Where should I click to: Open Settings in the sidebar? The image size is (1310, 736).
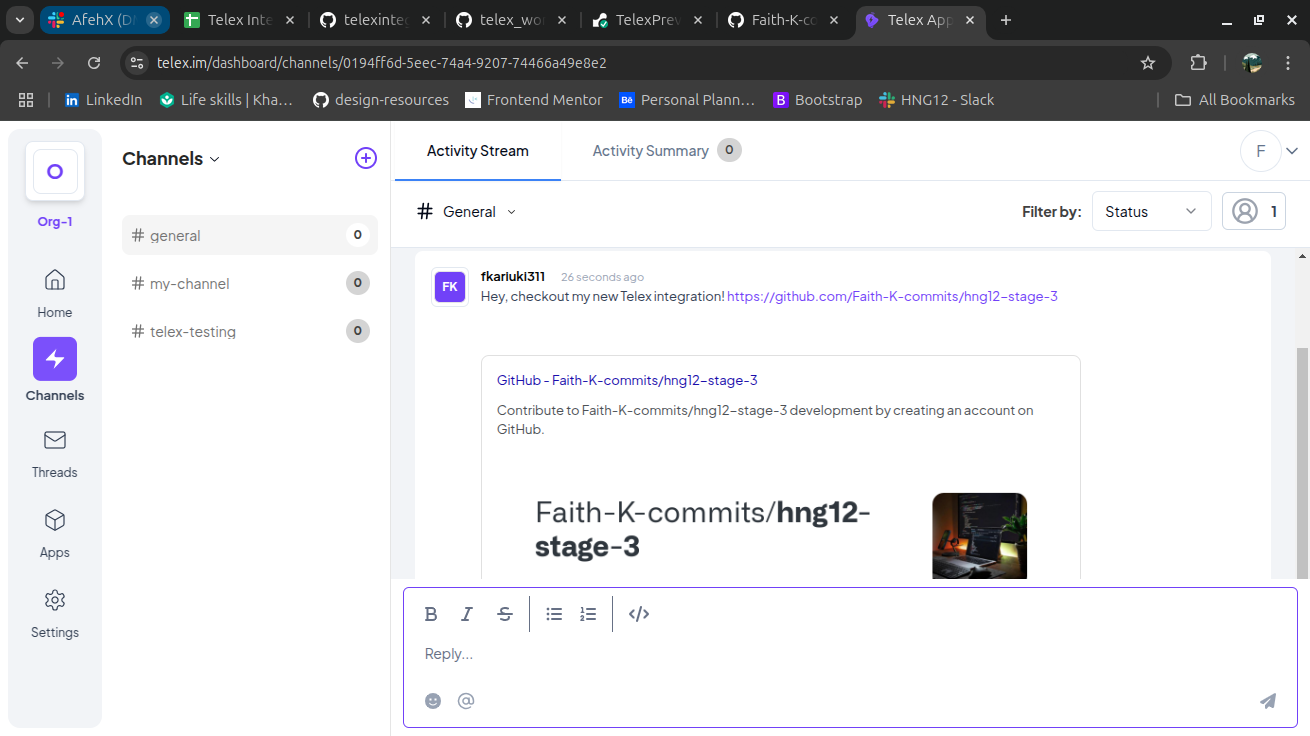pyautogui.click(x=55, y=614)
